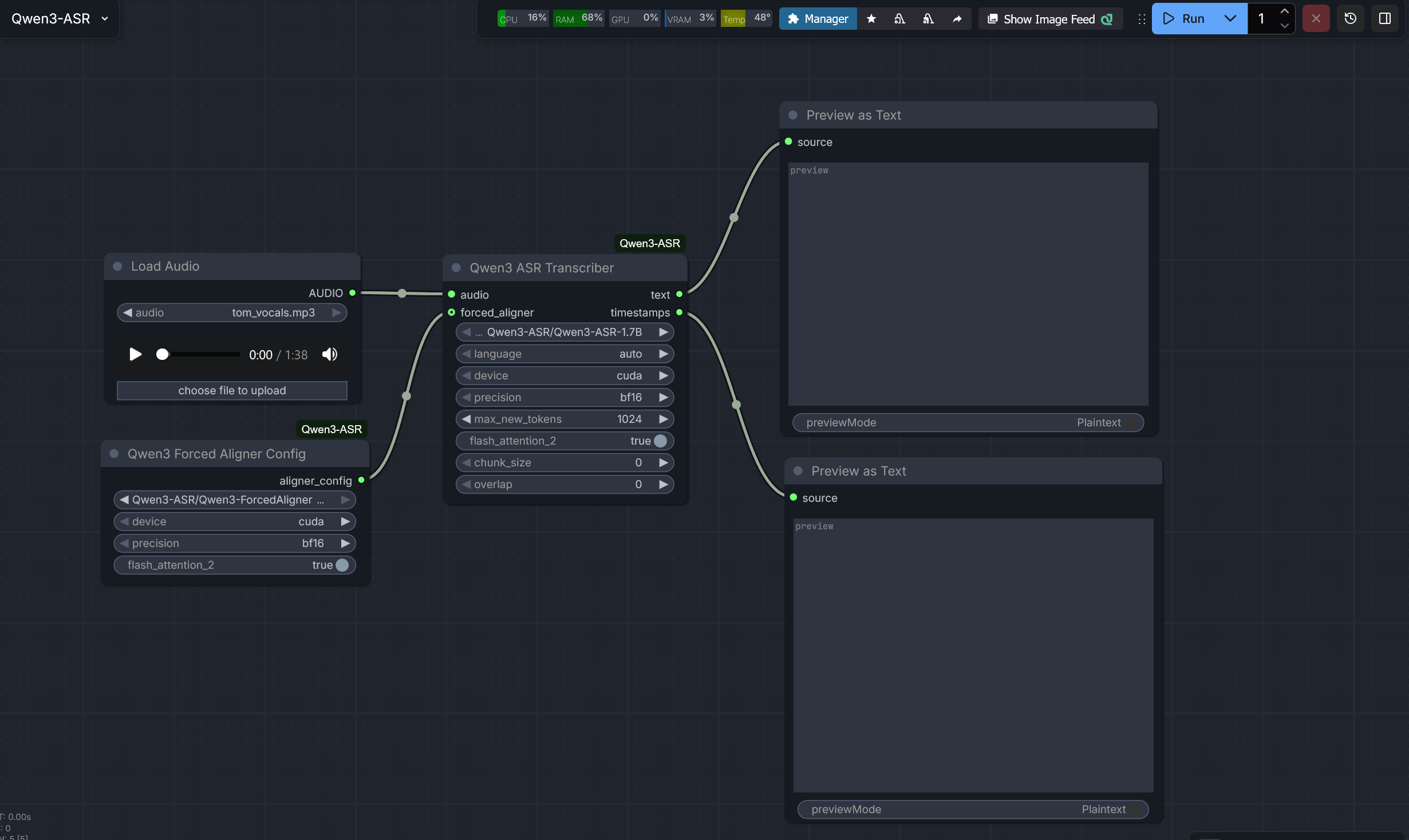
Task: Click the audio playback seek slider
Action: click(198, 354)
